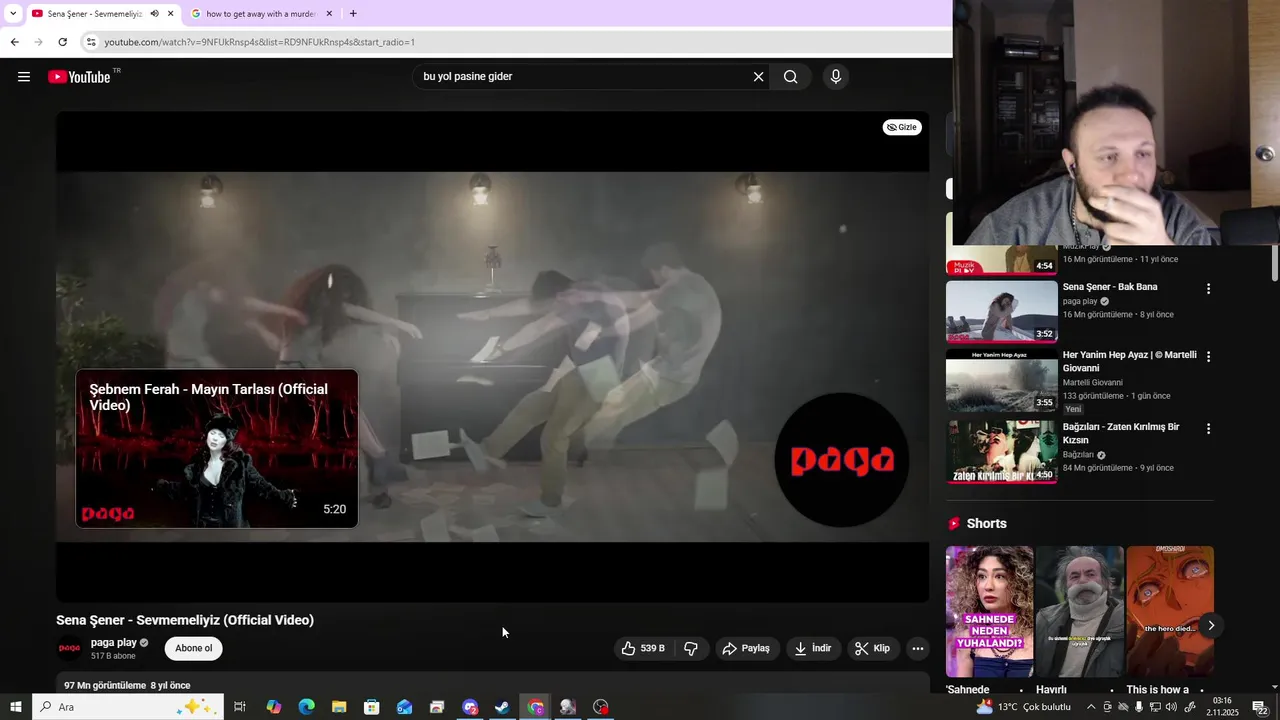
Task: Open the notification center with 22 badge
Action: coord(1260,707)
